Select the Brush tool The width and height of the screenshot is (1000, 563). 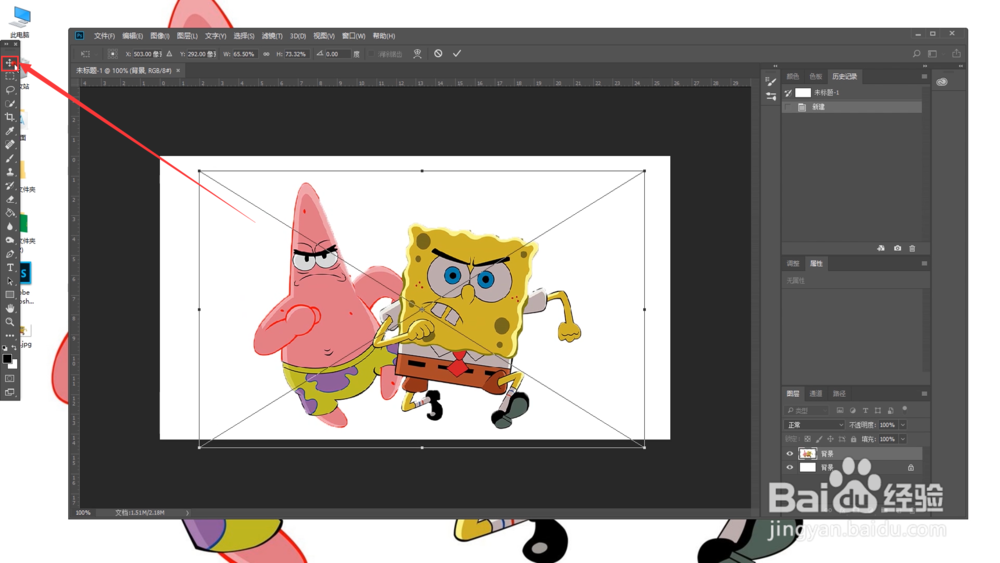click(10, 158)
